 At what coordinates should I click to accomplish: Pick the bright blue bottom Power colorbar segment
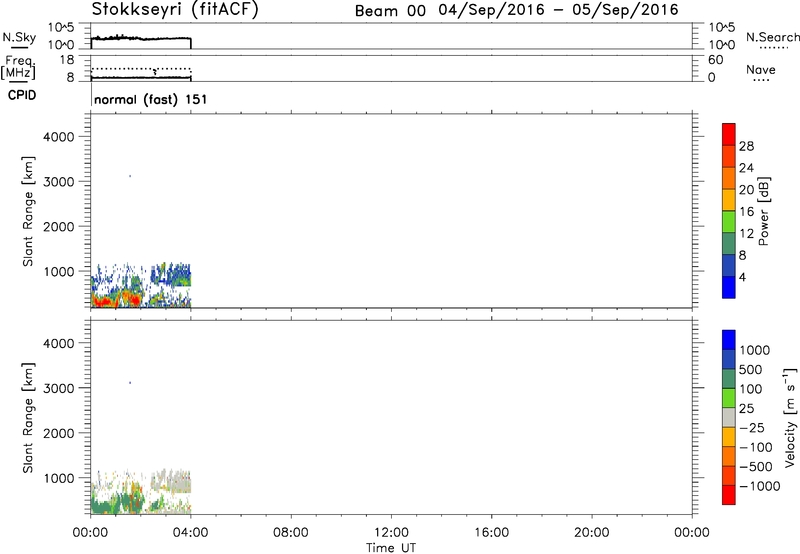(729, 287)
